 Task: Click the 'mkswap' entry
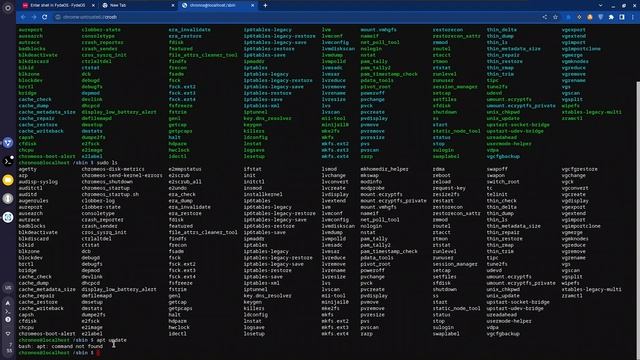point(369,176)
